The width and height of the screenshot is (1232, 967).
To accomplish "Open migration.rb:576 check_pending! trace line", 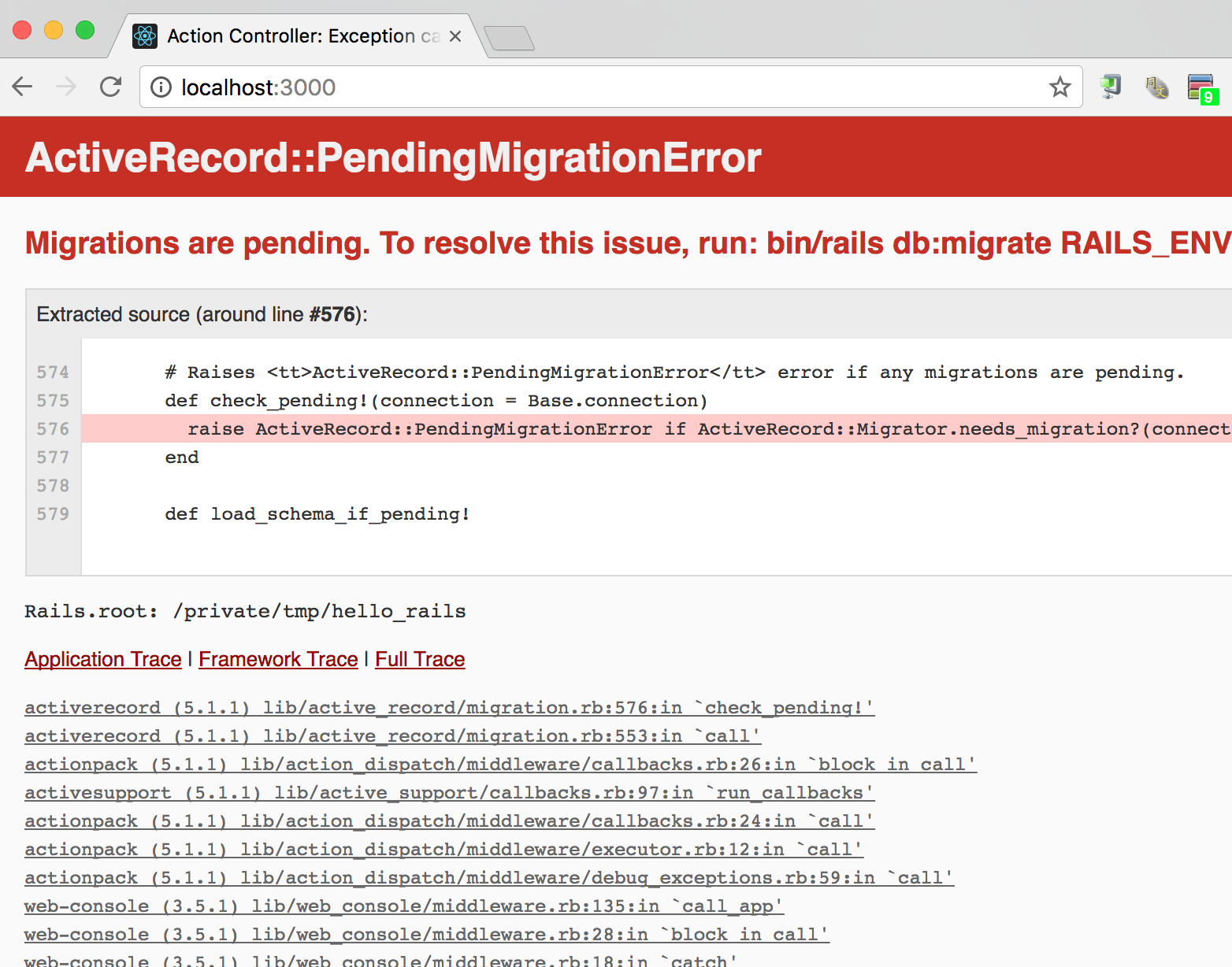I will pyautogui.click(x=449, y=708).
